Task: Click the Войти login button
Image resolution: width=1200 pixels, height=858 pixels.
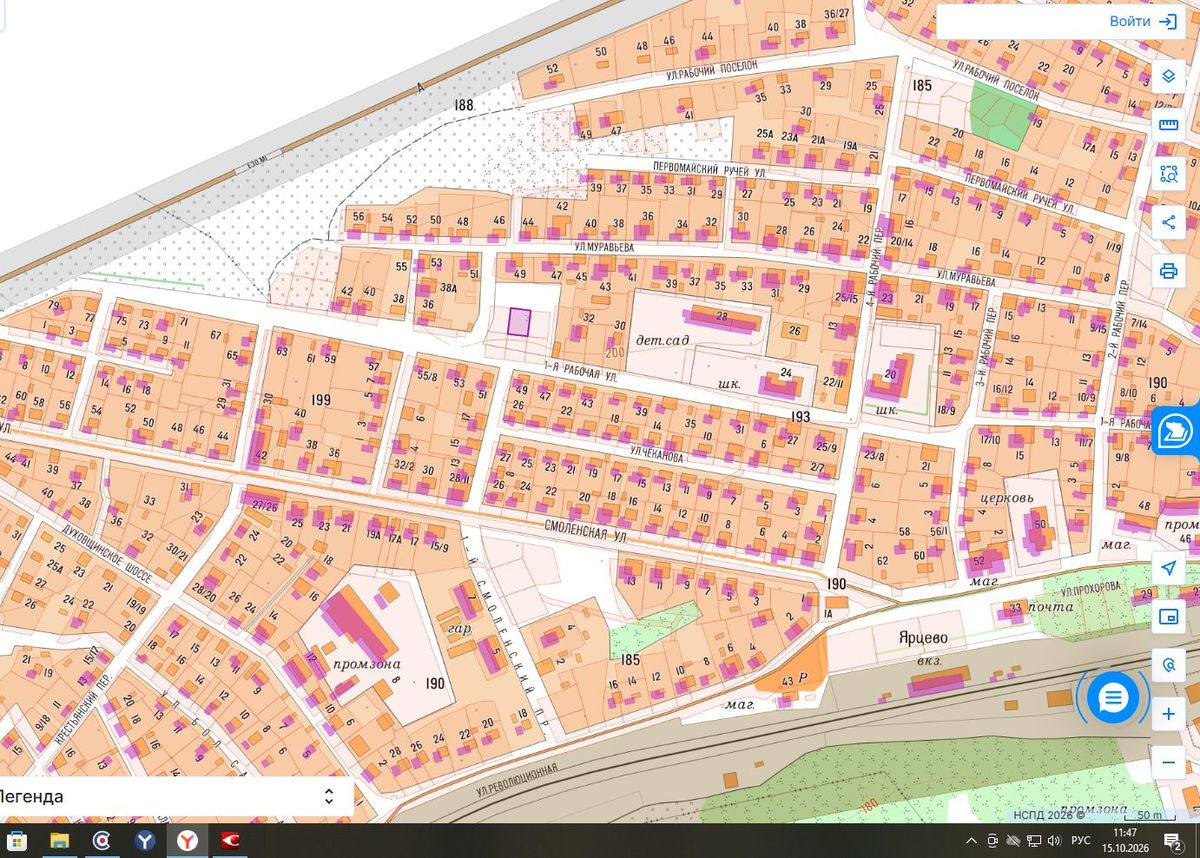Action: (1142, 21)
